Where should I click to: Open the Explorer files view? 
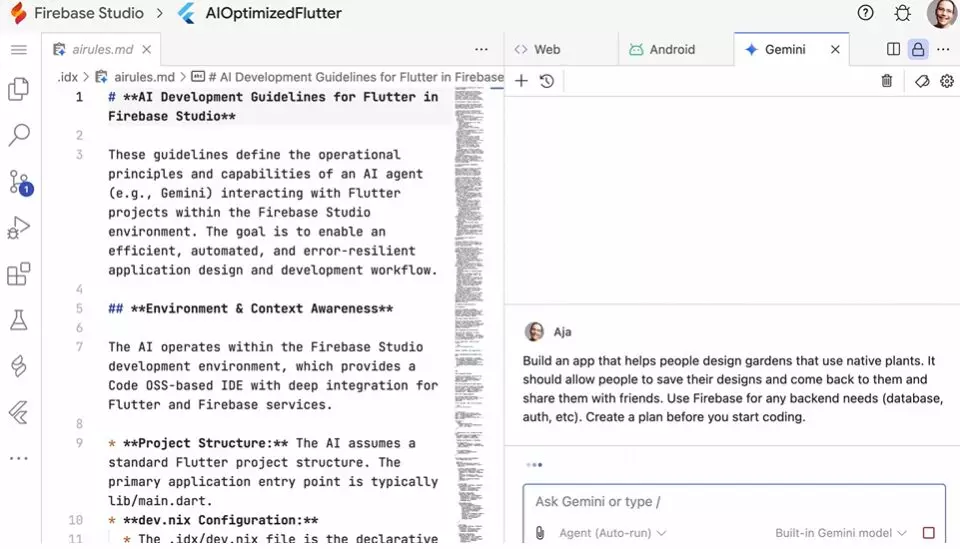pyautogui.click(x=19, y=89)
